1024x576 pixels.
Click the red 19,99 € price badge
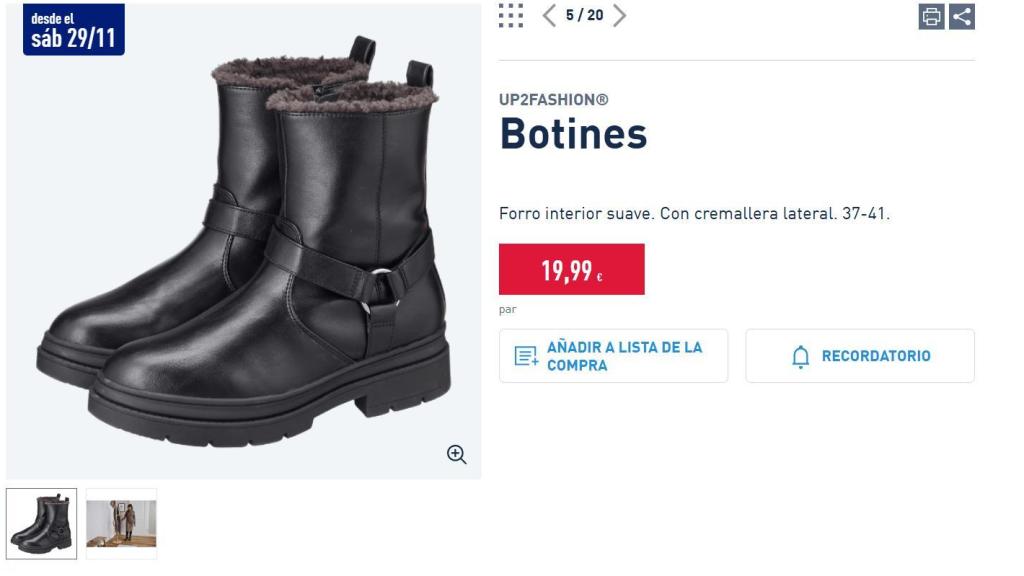pyautogui.click(x=571, y=268)
